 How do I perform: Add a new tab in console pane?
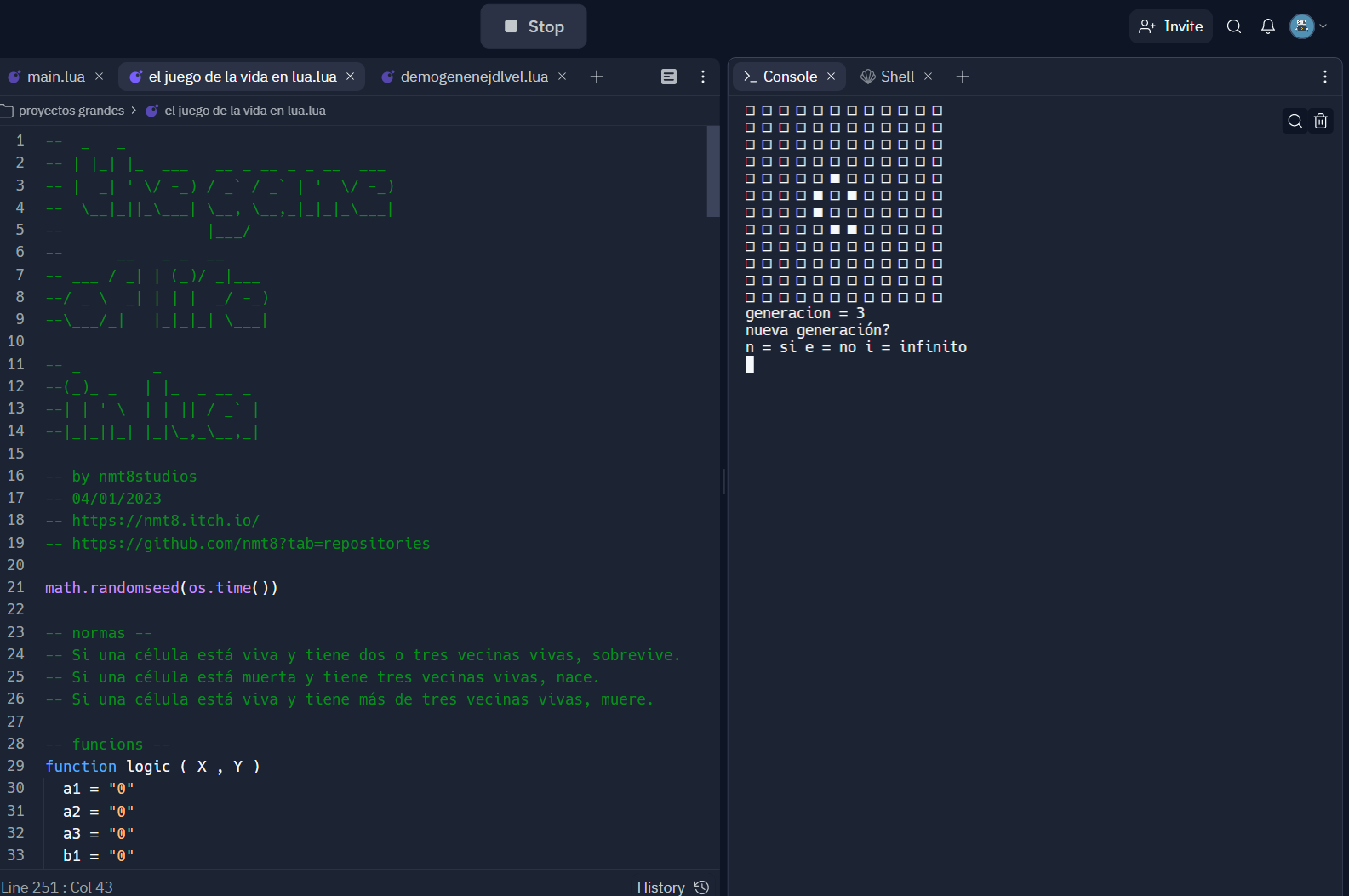963,77
